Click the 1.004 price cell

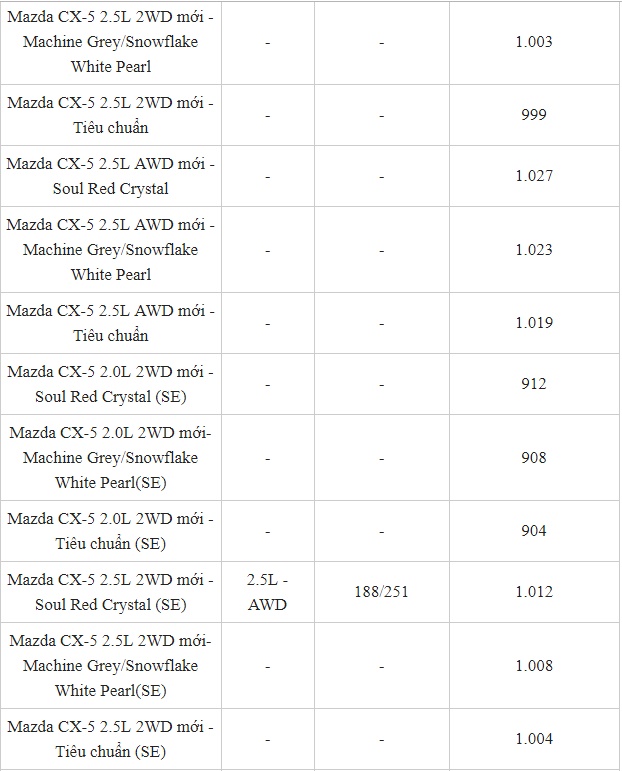(533, 739)
